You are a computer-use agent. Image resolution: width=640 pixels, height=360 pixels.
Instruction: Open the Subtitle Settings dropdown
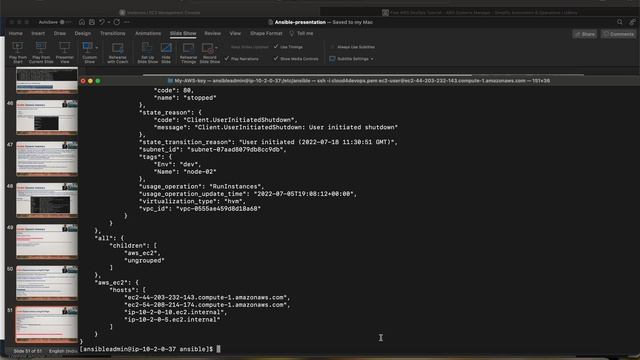[372, 59]
